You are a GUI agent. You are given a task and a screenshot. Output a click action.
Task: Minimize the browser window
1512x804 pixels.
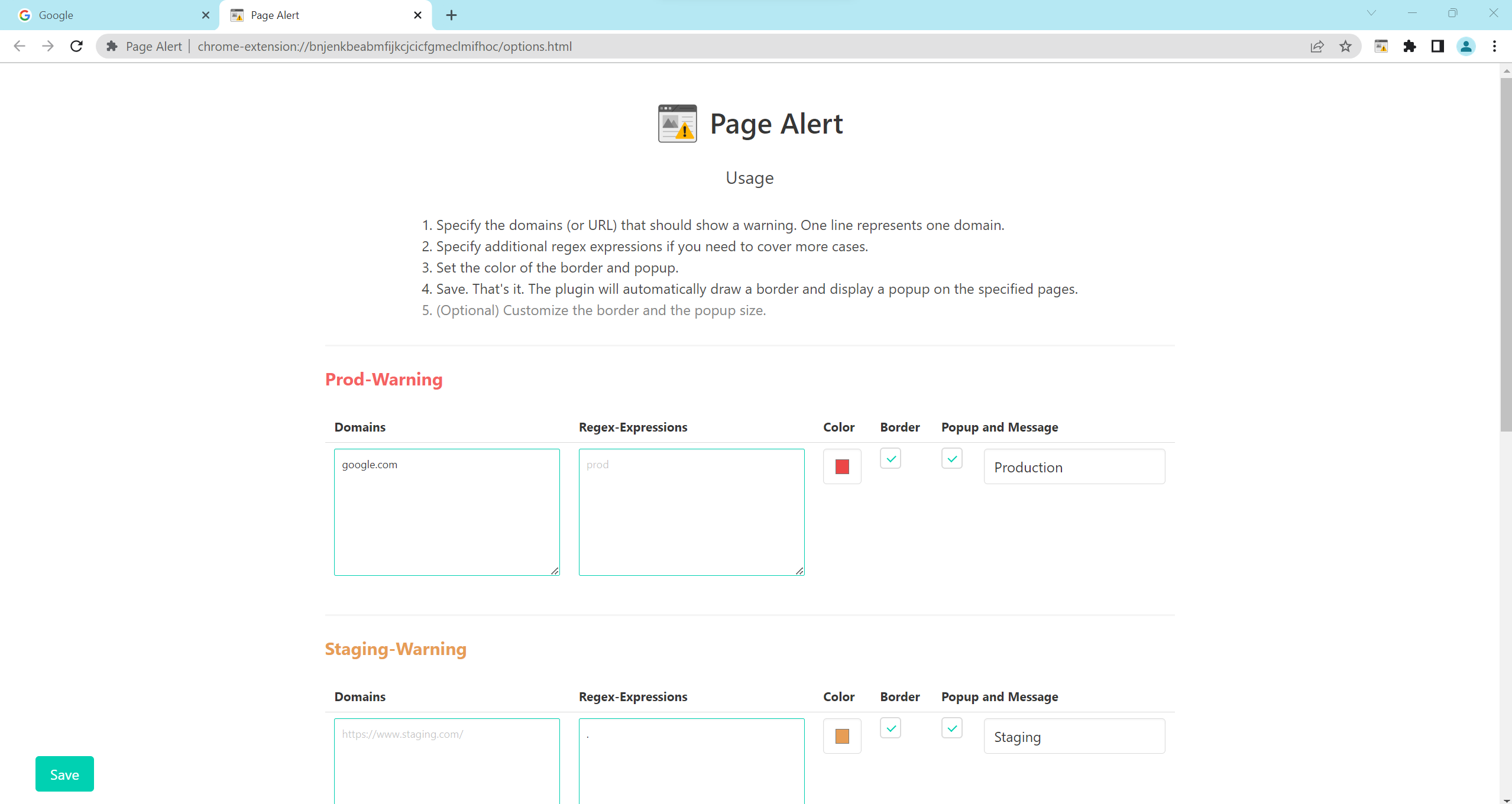click(x=1412, y=13)
